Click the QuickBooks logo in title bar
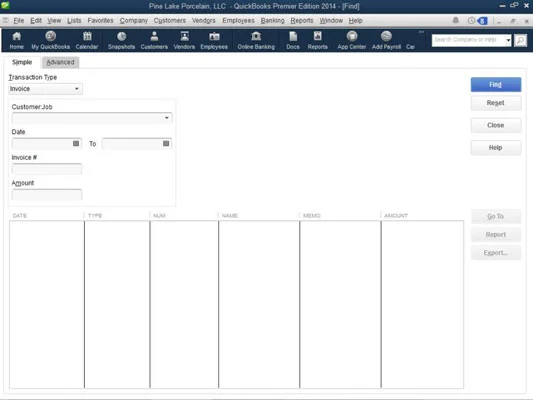This screenshot has width=533, height=400. point(5,5)
